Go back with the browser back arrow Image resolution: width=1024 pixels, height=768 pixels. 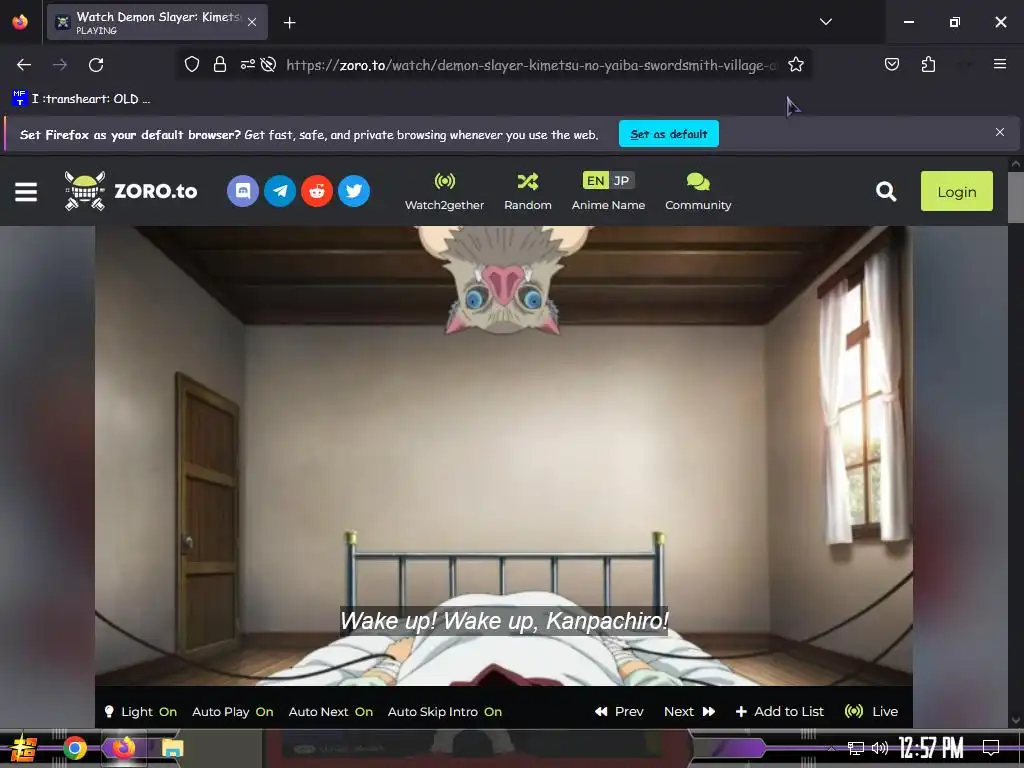(x=24, y=65)
